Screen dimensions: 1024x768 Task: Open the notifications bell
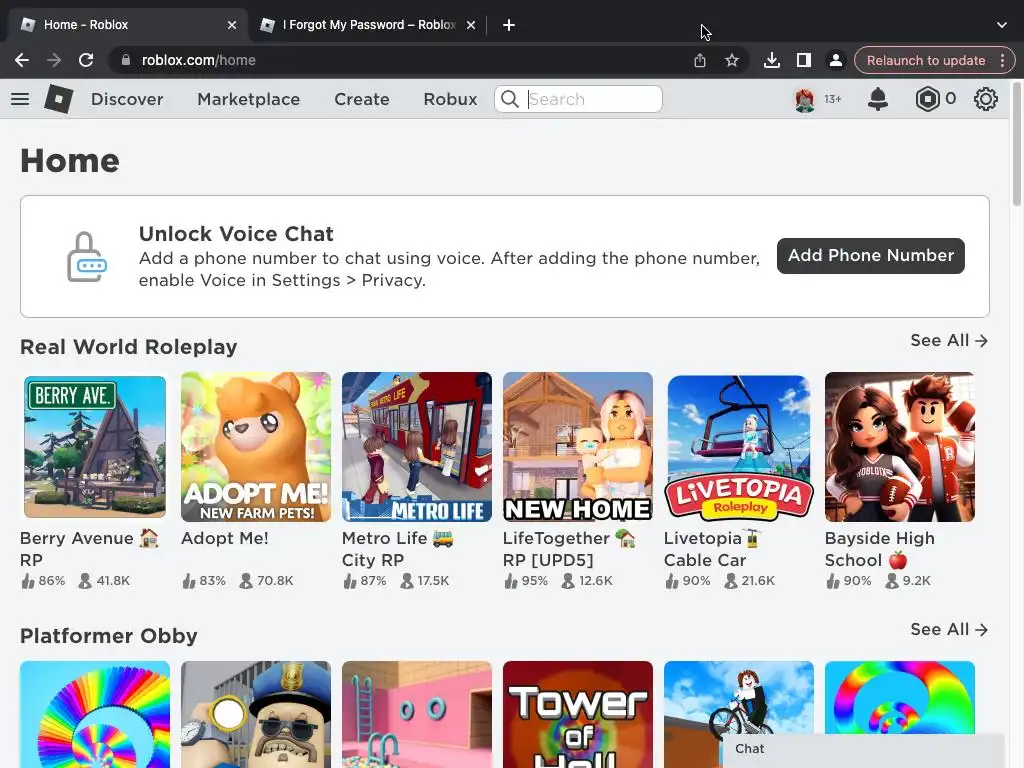878,99
